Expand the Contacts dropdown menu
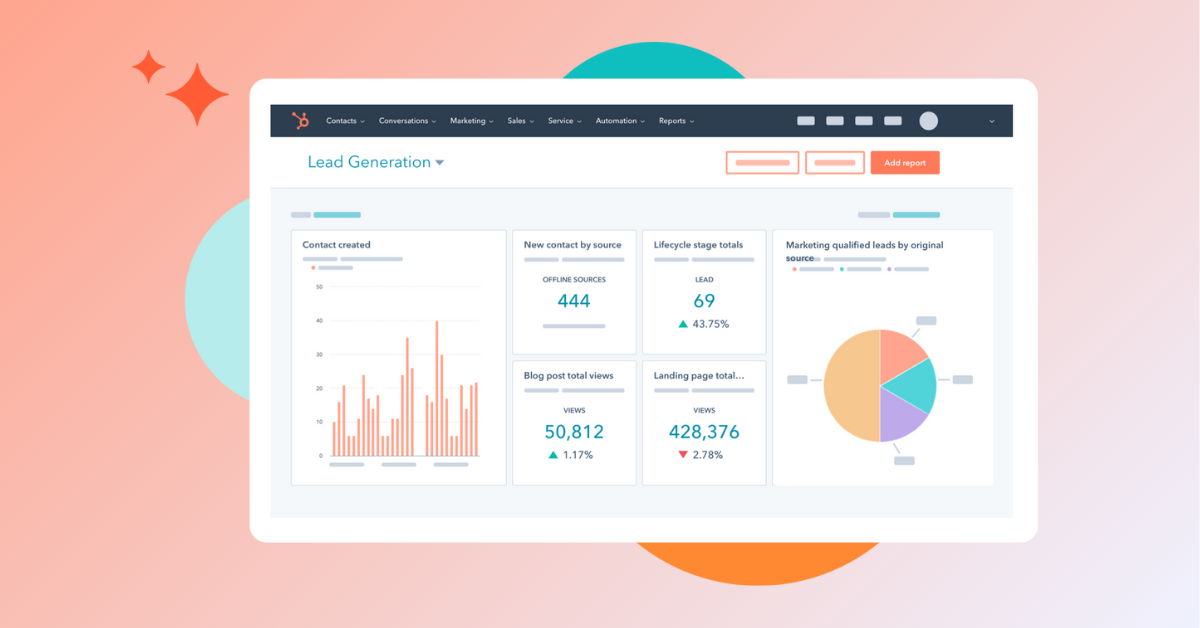 point(345,121)
